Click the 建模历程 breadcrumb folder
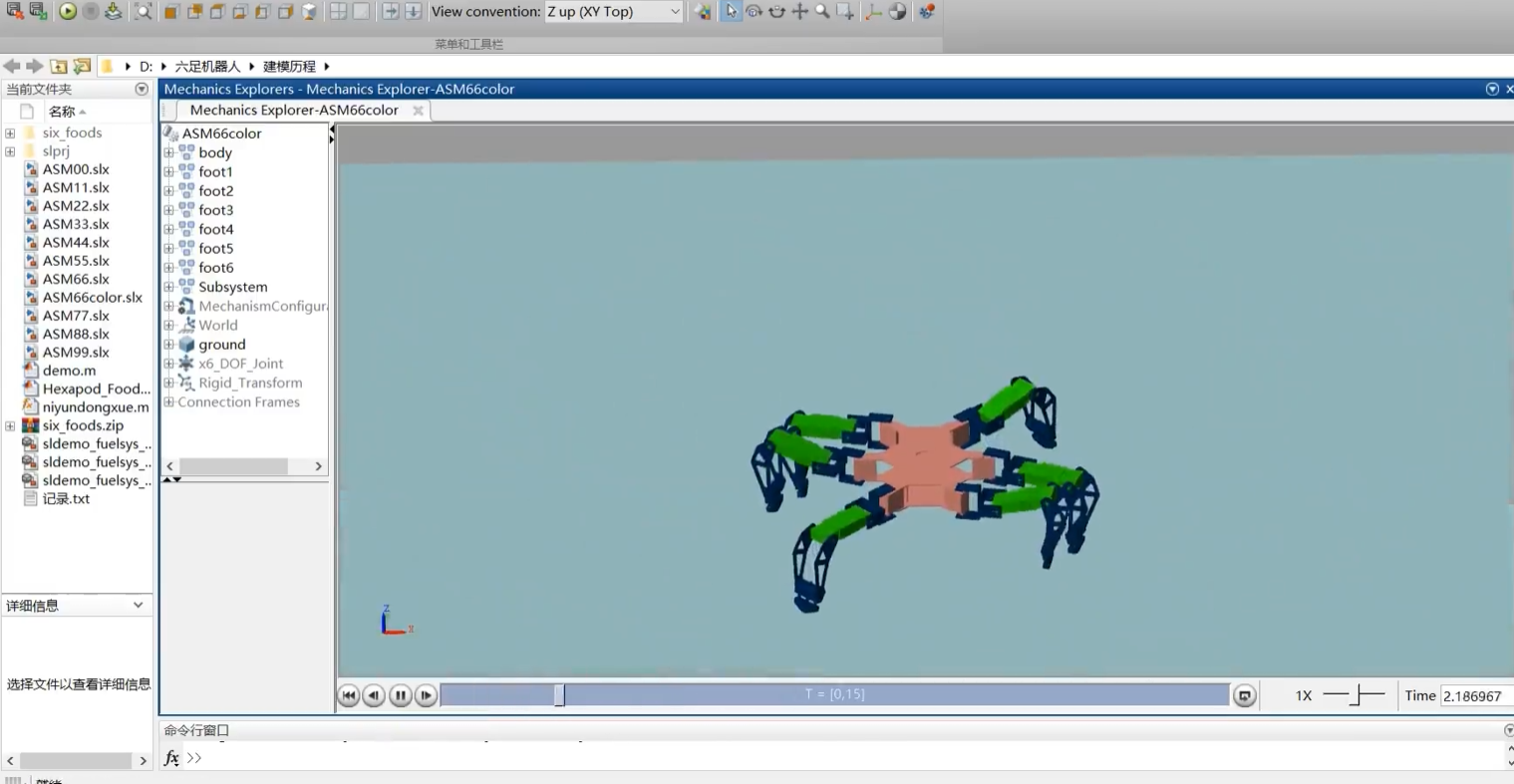The width and height of the screenshot is (1514, 784). (289, 66)
